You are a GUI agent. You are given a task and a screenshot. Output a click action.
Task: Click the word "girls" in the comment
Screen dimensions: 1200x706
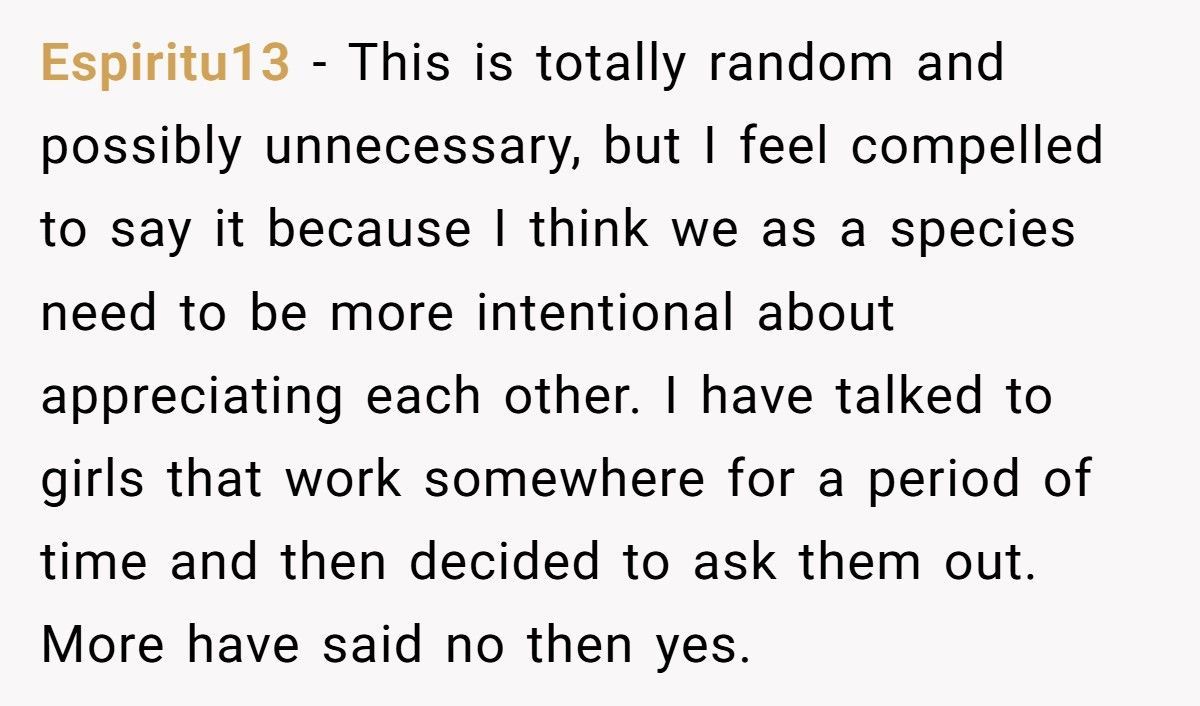(x=88, y=479)
